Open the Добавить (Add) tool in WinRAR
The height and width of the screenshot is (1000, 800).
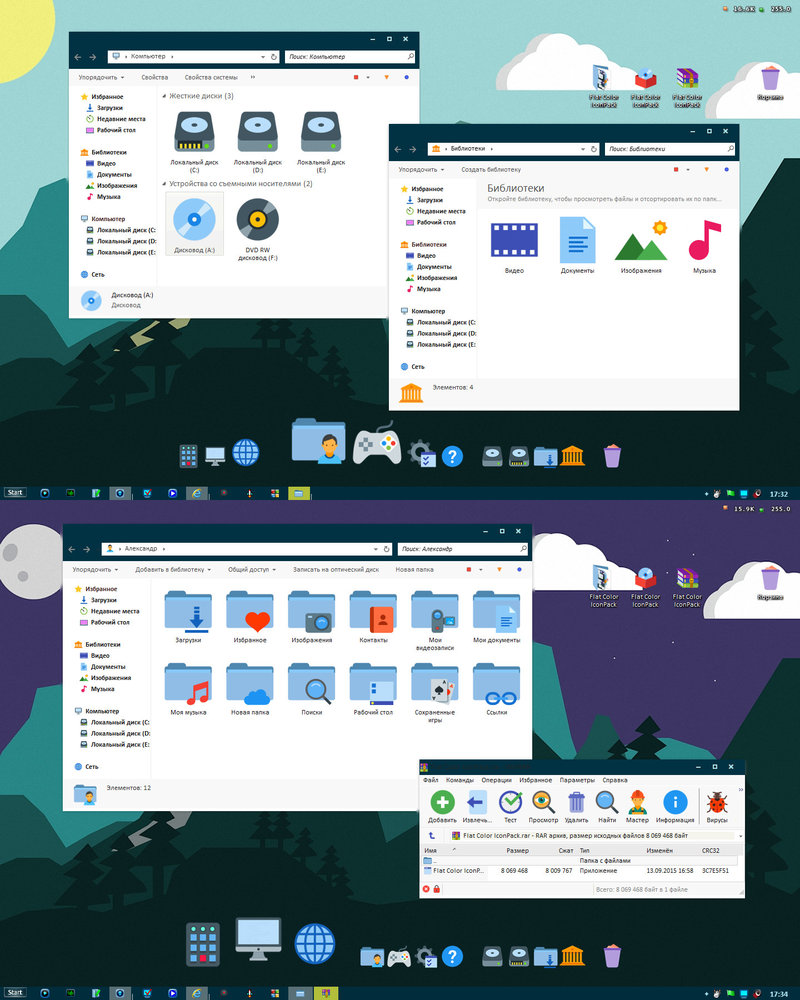[443, 800]
